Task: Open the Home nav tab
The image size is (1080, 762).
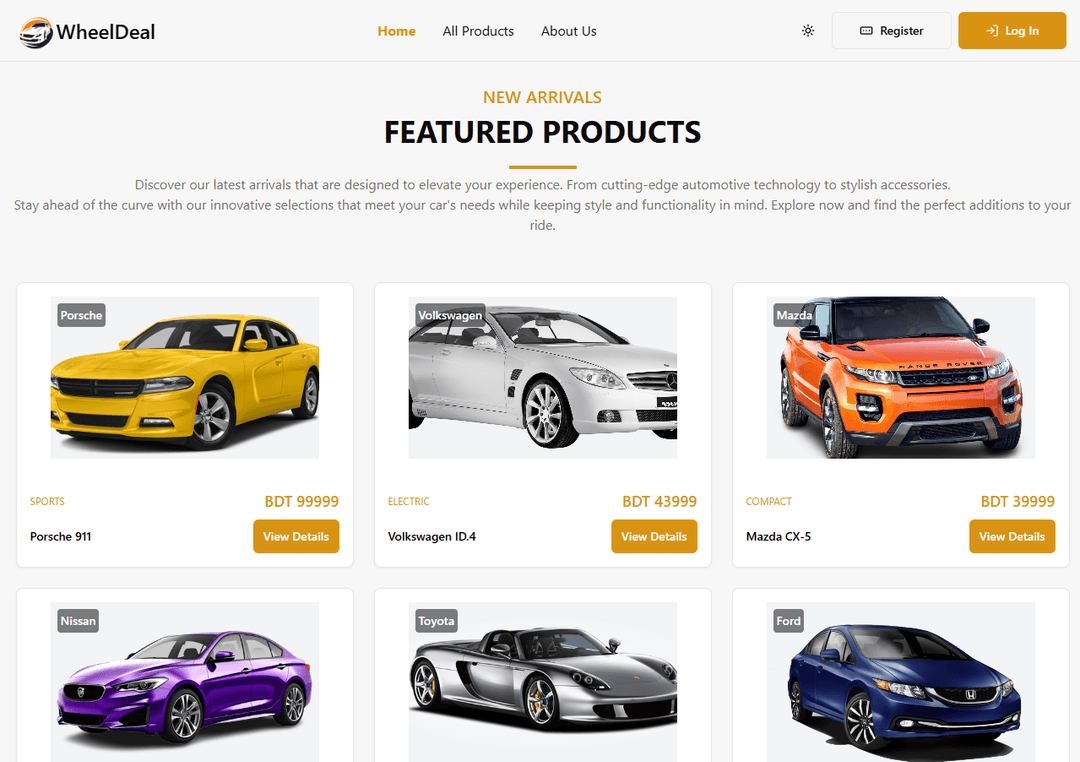Action: 397,31
